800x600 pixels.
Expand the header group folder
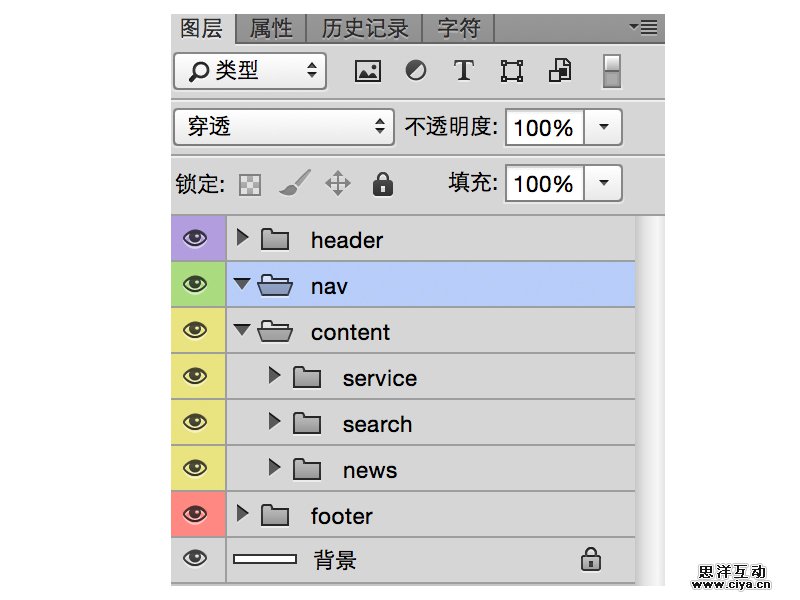point(242,238)
